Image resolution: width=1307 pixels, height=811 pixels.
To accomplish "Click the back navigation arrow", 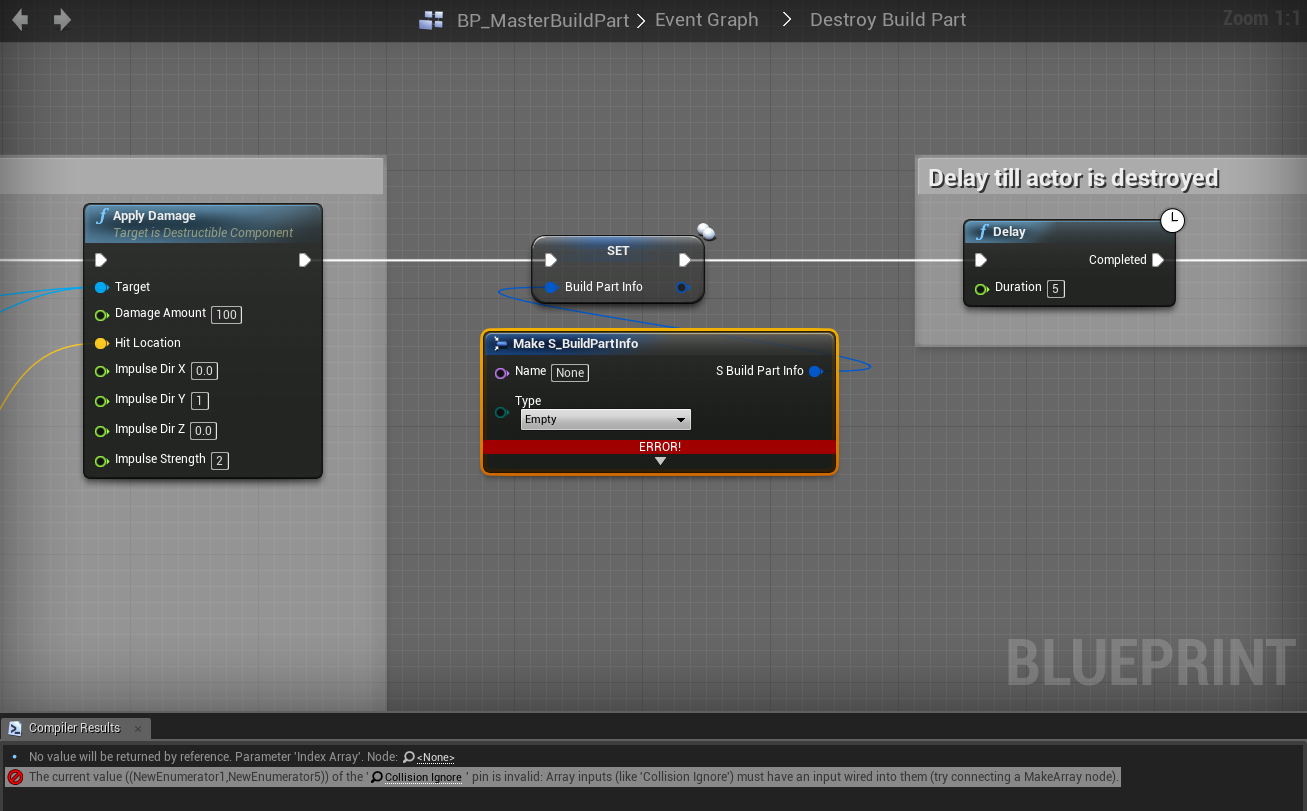I will (19, 20).
